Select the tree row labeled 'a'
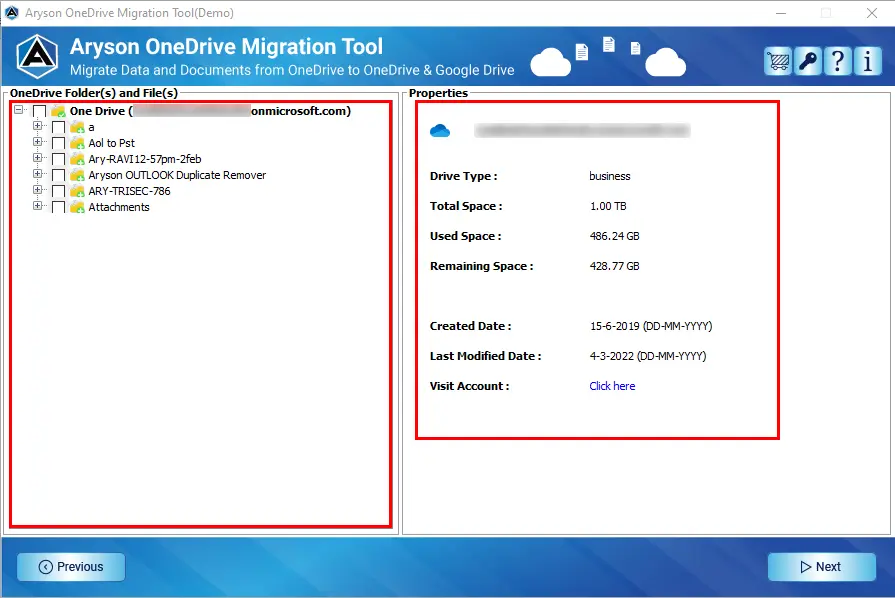This screenshot has height=598, width=895. pos(91,127)
